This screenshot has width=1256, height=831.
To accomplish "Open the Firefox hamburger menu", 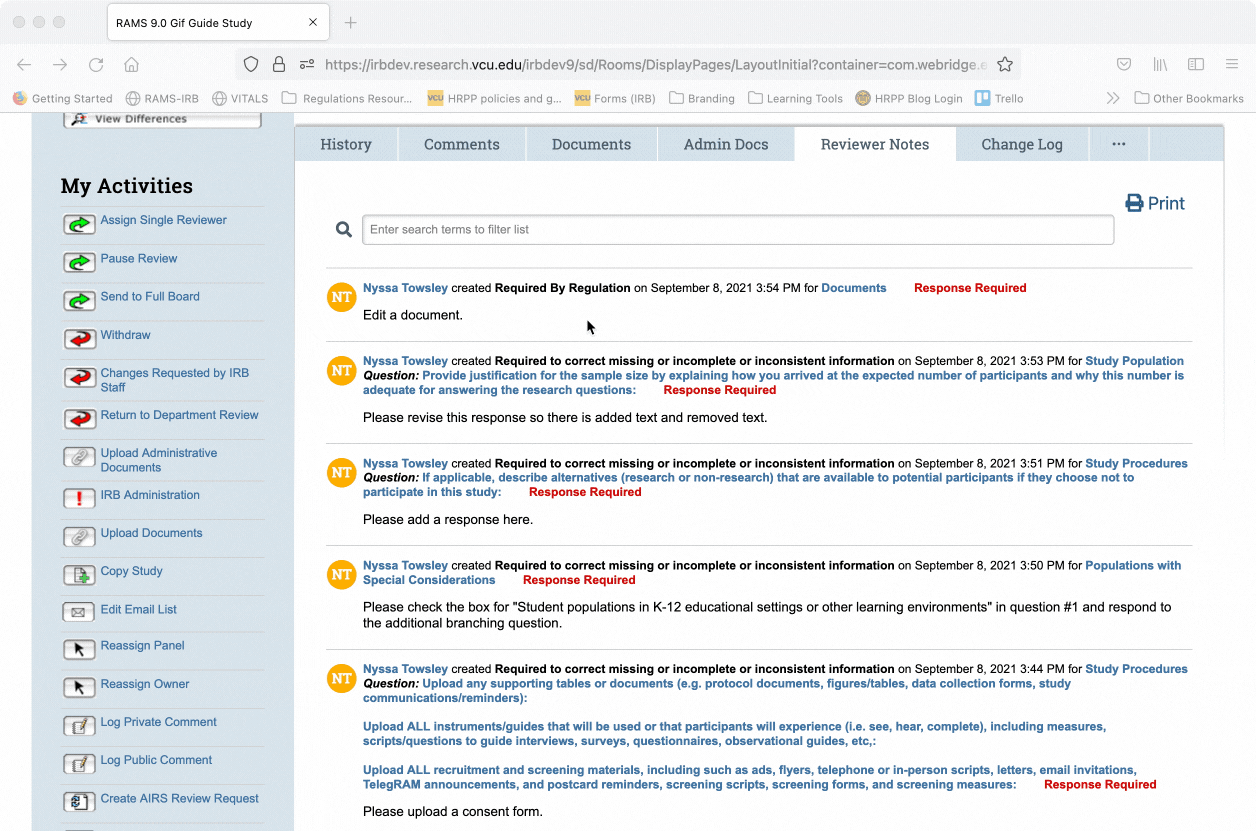I will pyautogui.click(x=1232, y=64).
